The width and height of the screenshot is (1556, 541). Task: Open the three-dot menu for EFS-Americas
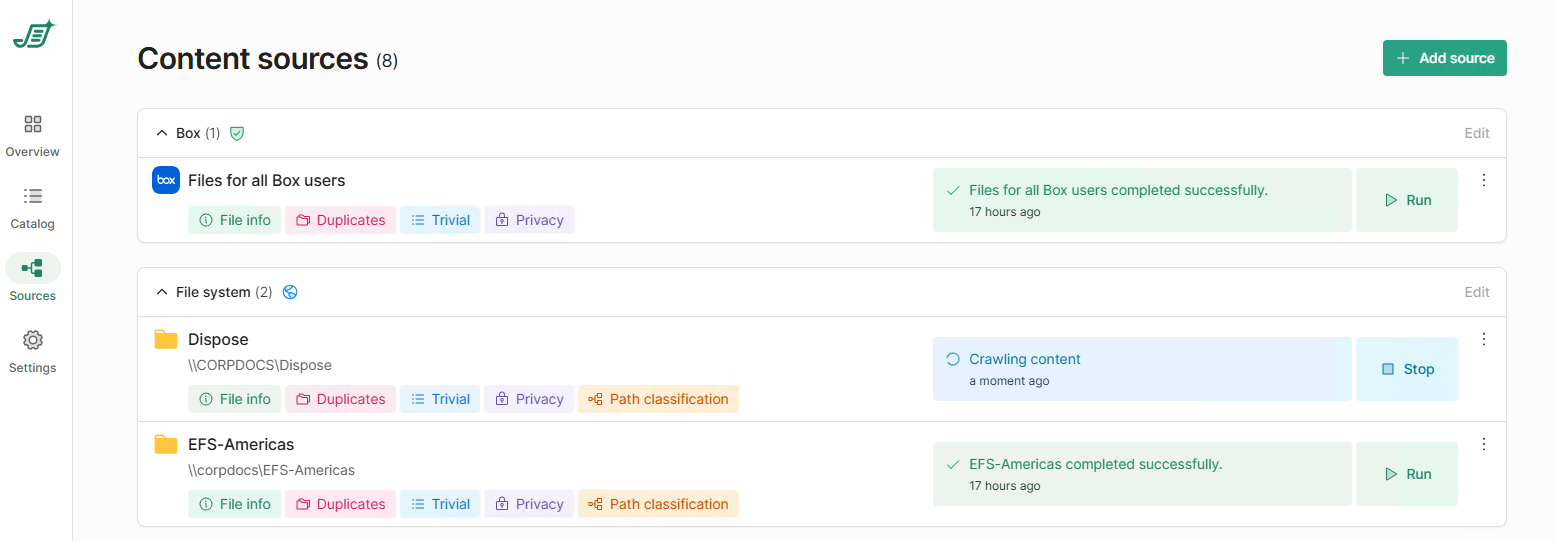click(x=1484, y=444)
